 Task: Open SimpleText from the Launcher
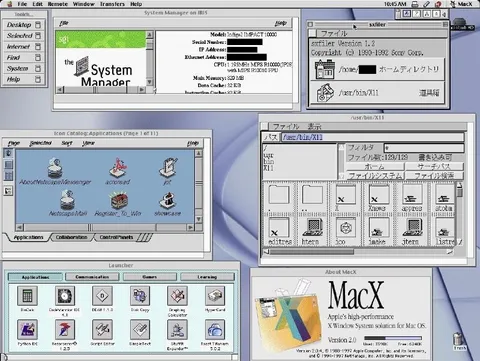[x=140, y=329]
